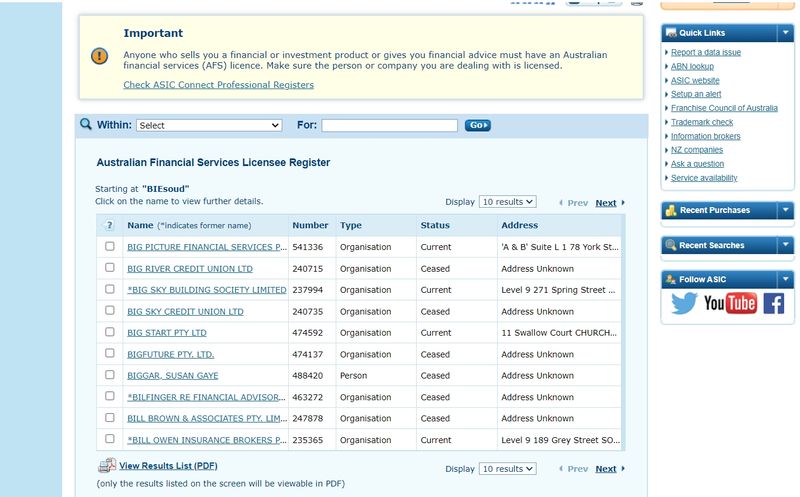Expand the Recent Searches panel arrow

coord(785,245)
